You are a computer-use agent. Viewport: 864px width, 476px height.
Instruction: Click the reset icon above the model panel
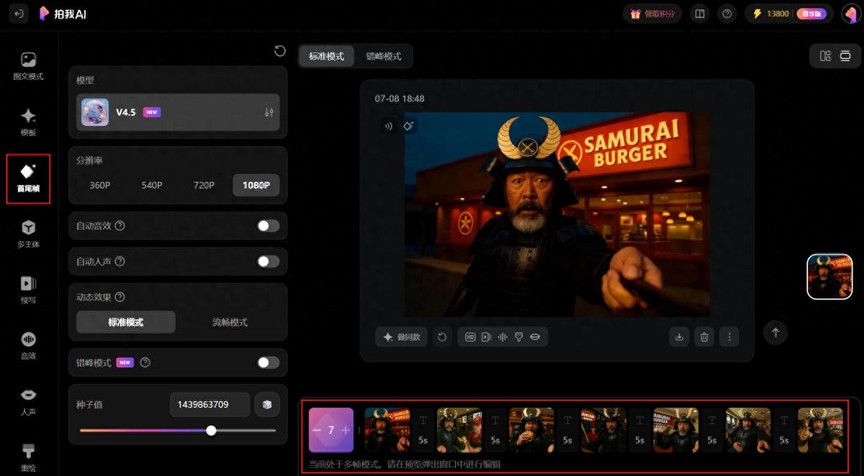280,51
